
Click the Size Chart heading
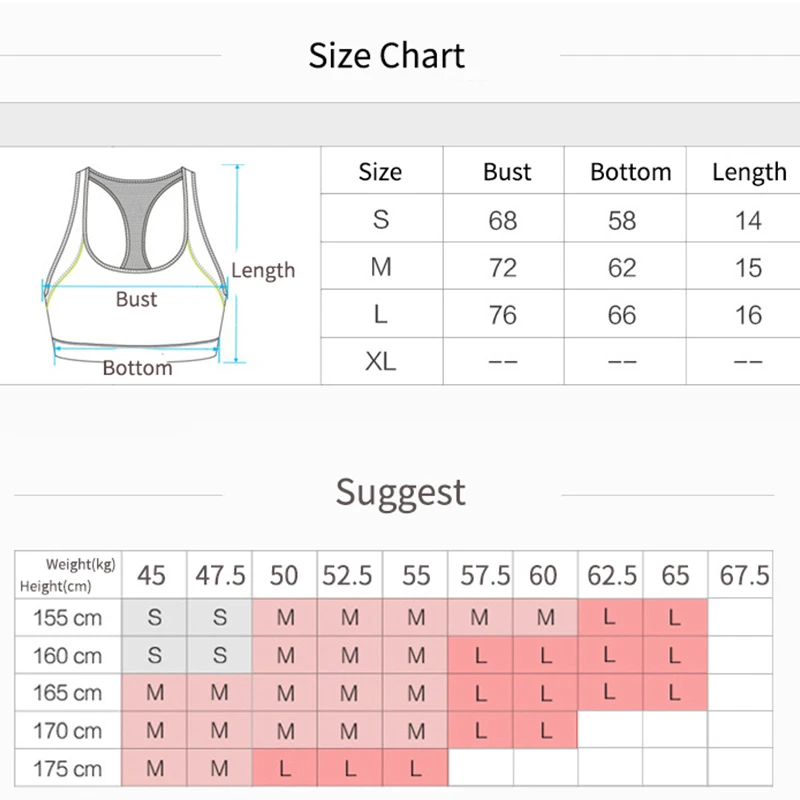[x=386, y=55]
